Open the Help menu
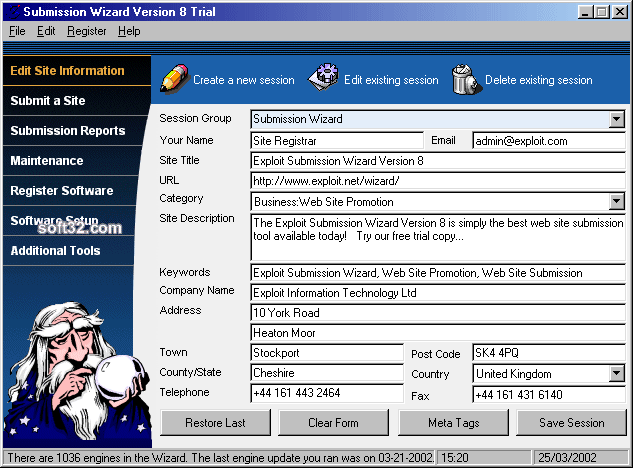 coord(129,31)
